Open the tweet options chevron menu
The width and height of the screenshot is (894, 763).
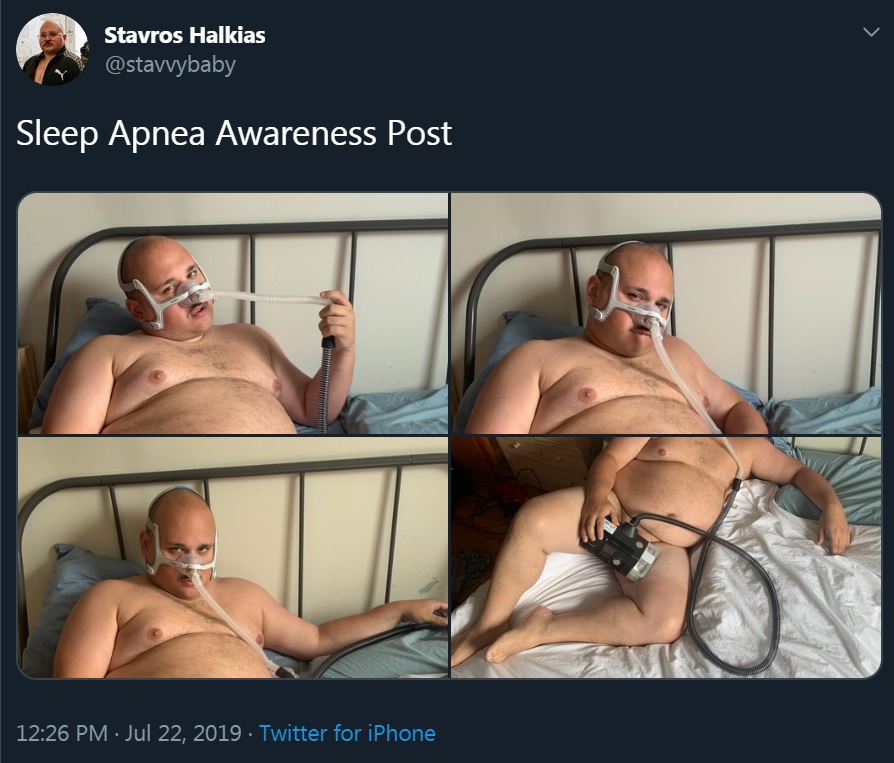click(x=871, y=32)
